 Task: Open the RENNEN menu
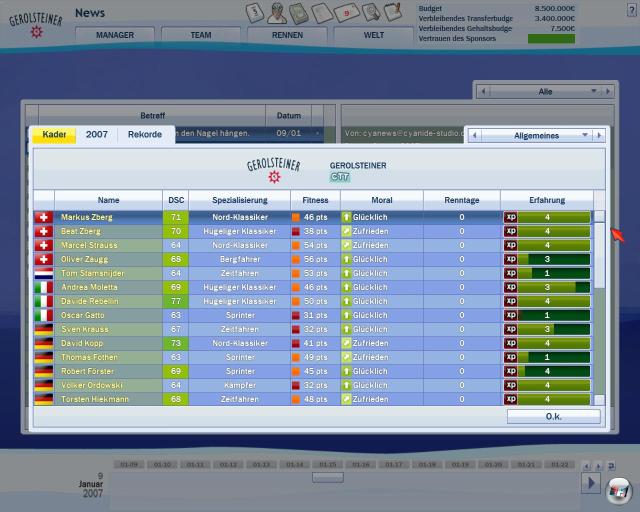tap(287, 35)
